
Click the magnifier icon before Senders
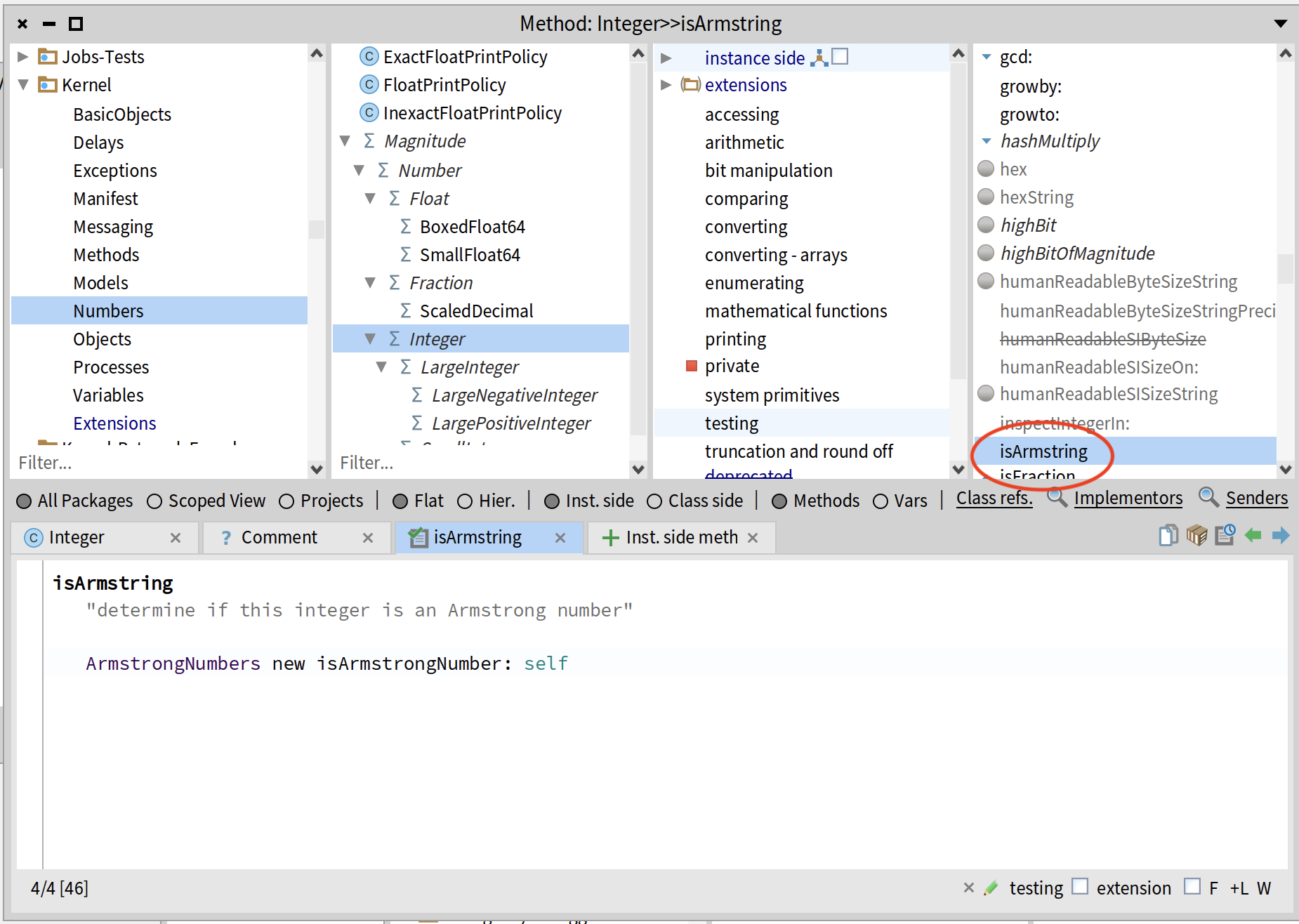coord(1208,497)
